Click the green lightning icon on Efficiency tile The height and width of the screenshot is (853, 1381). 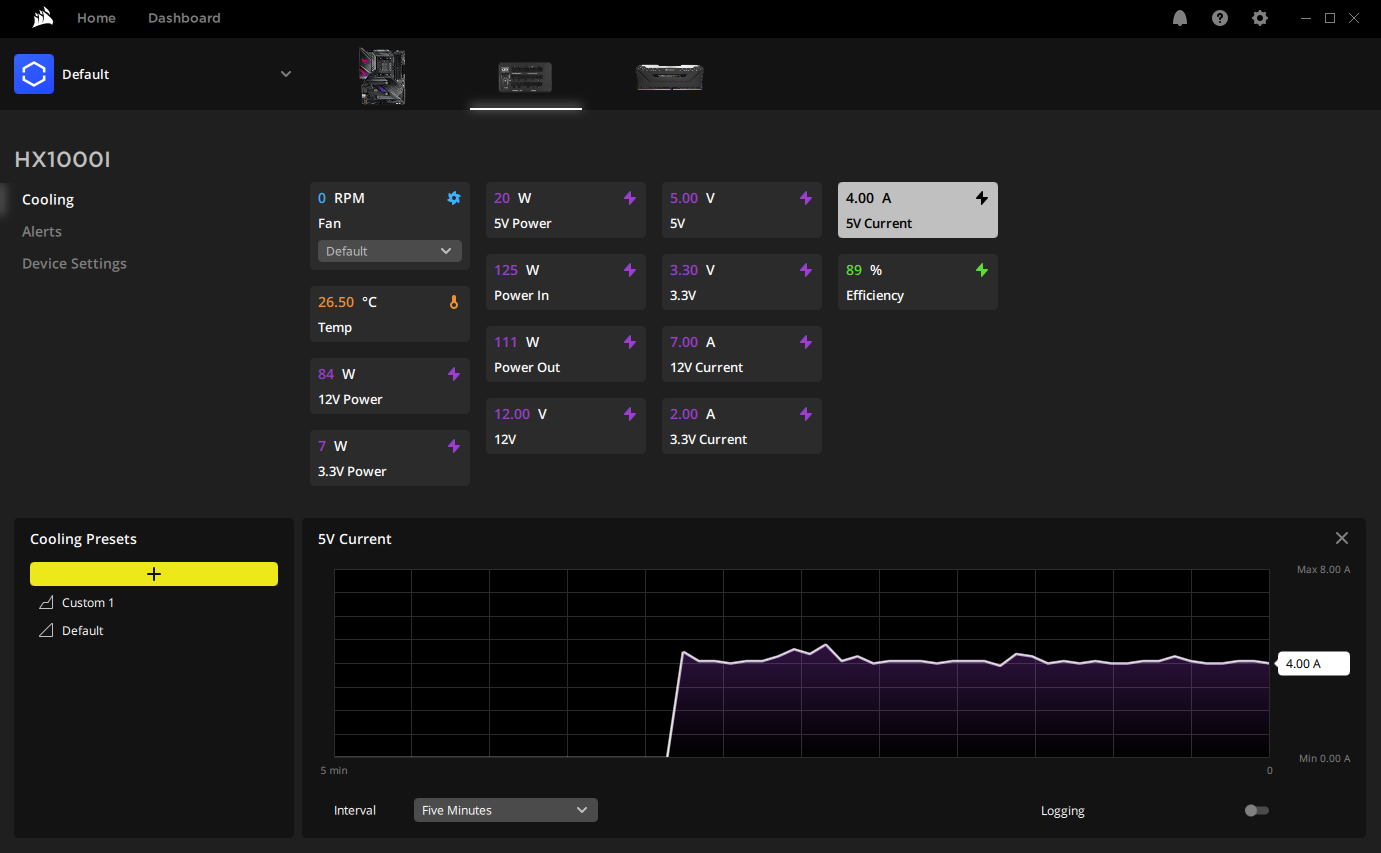[x=982, y=270]
